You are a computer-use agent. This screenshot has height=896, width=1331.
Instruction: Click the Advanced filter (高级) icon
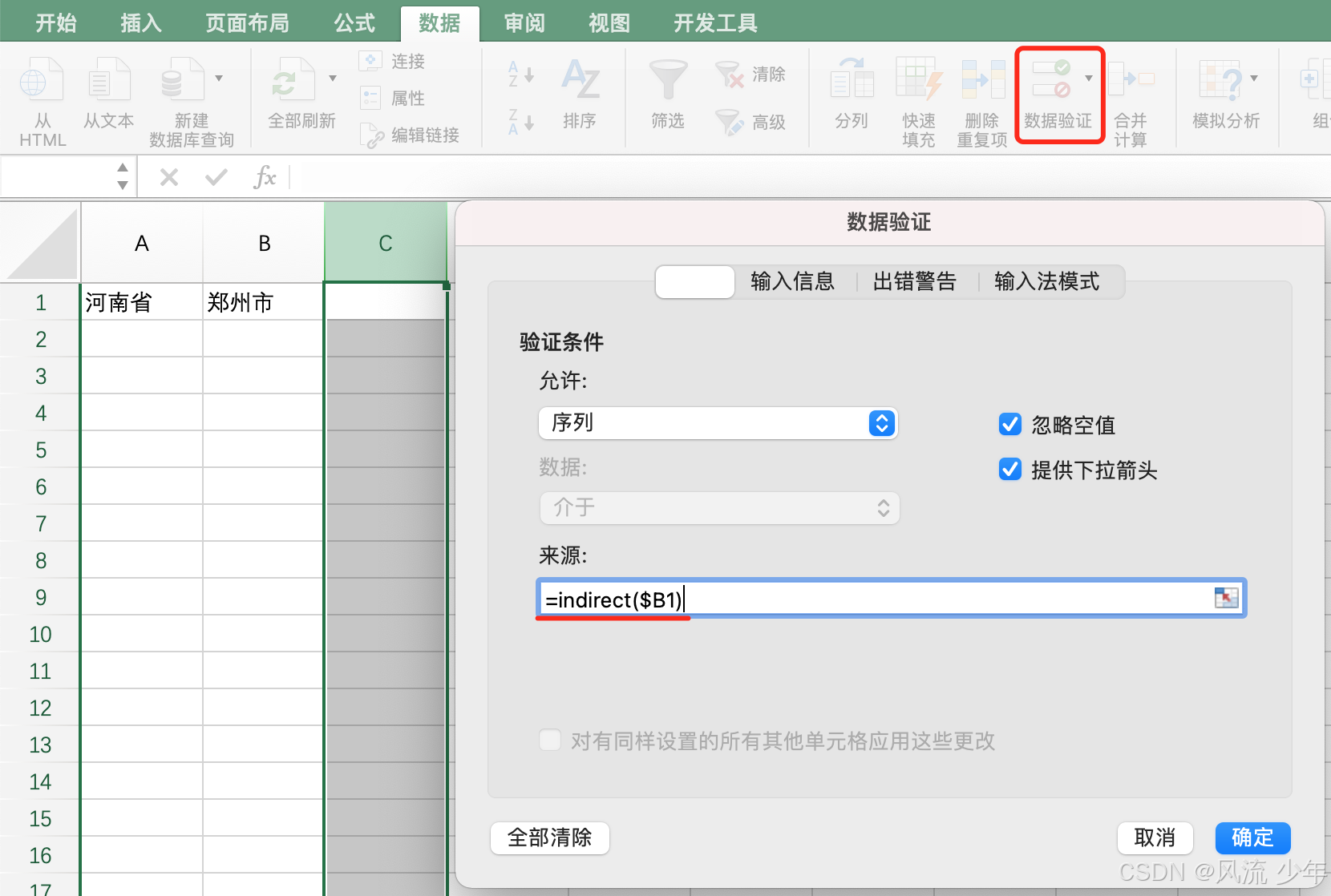click(730, 122)
